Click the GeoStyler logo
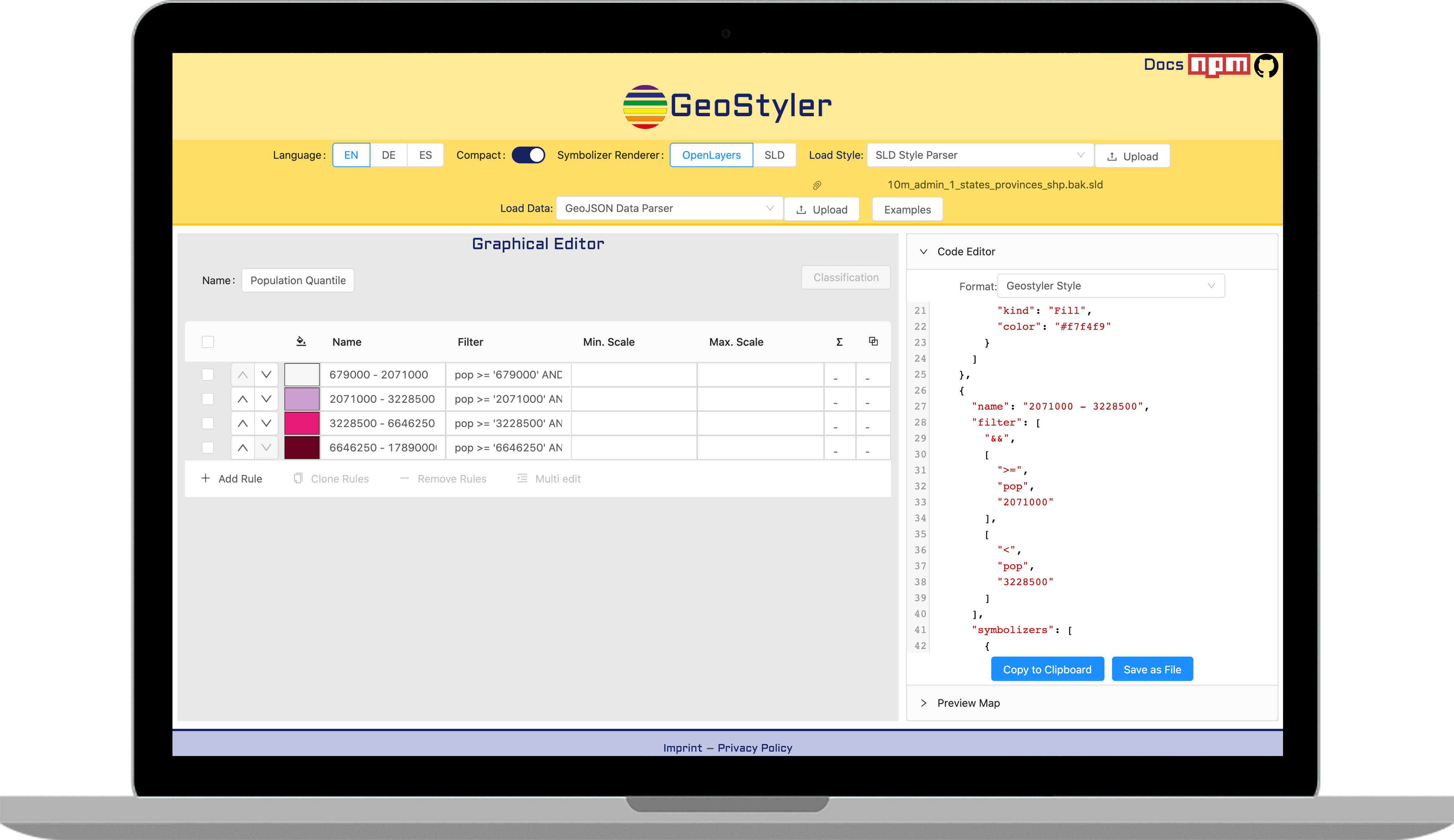 point(727,106)
